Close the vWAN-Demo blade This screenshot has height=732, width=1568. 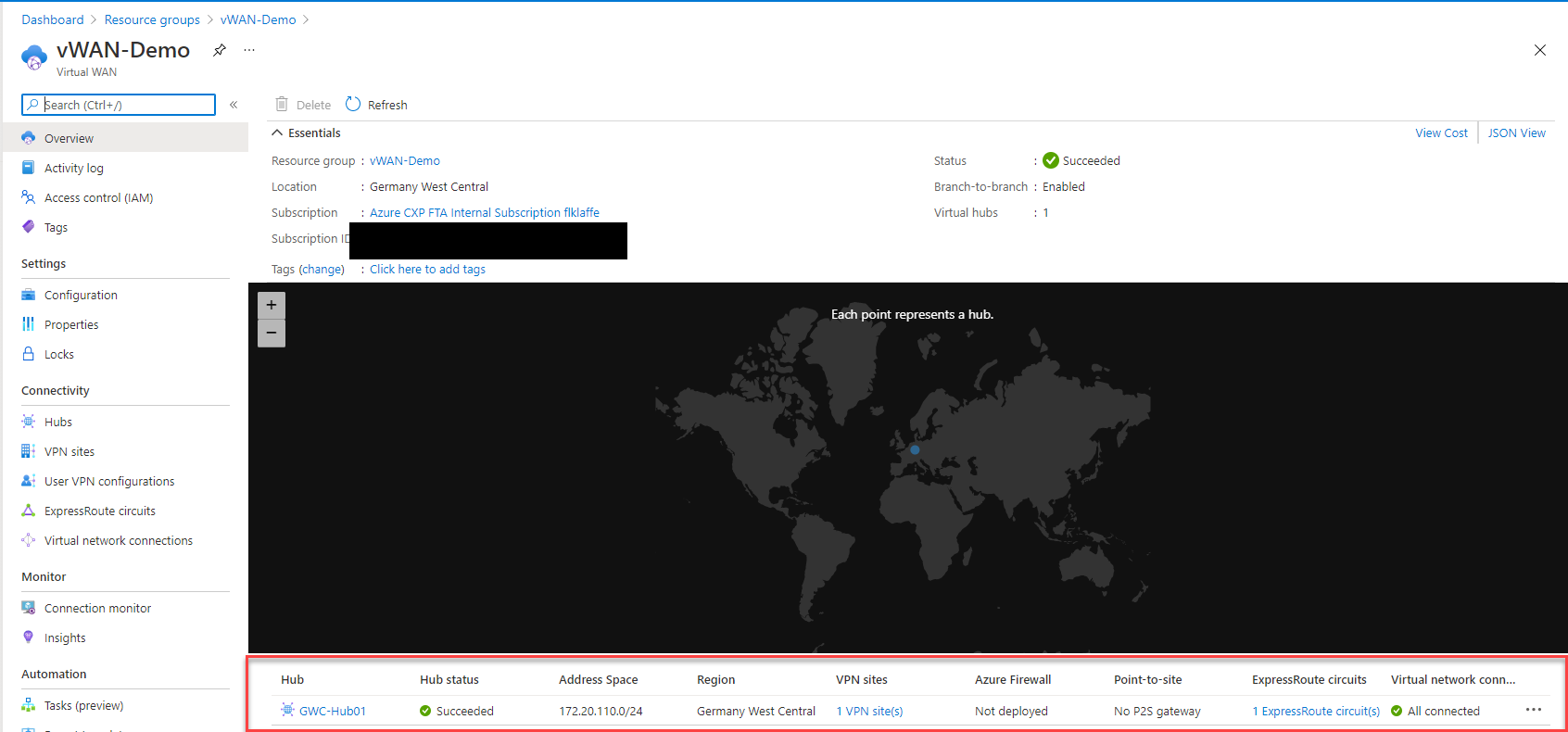1540,50
